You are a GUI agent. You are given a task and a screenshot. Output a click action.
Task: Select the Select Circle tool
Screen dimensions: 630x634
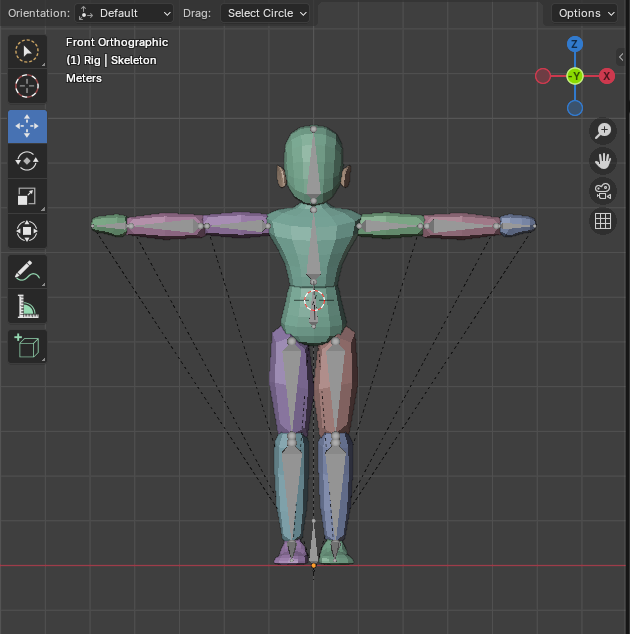click(27, 51)
